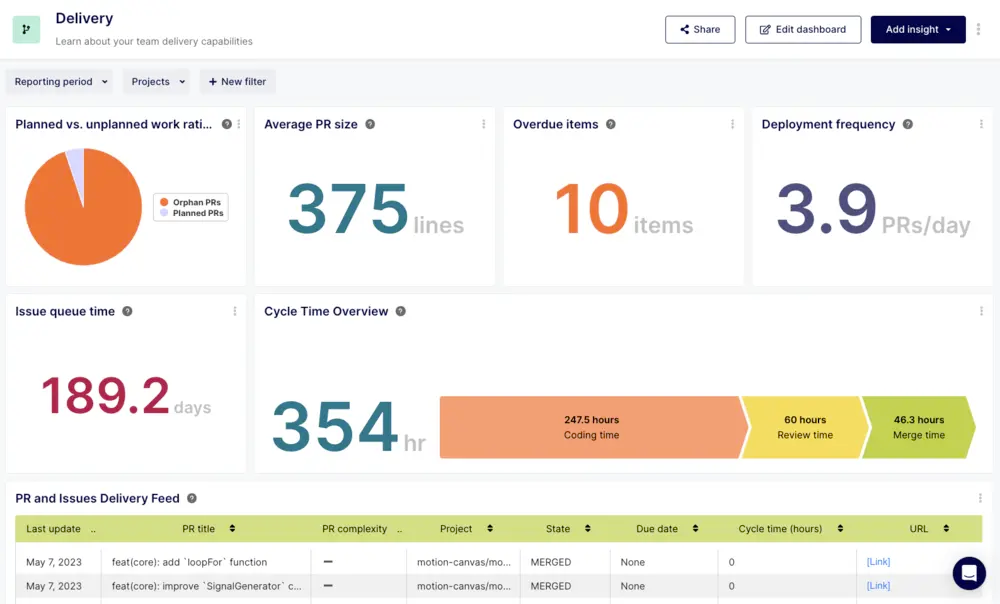Screen dimensions: 1000x604
Task: Click the Delivery branch icon in header
Action: click(26, 29)
